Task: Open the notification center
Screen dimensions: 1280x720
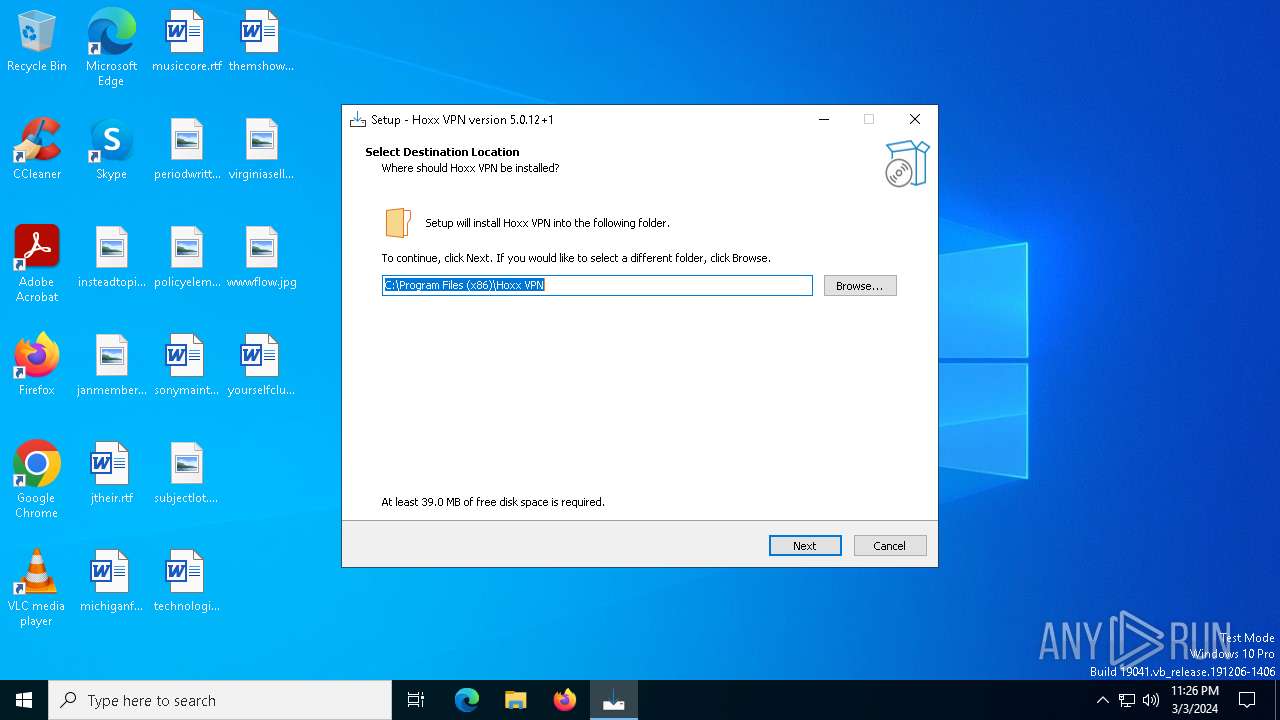Action: 1247,700
